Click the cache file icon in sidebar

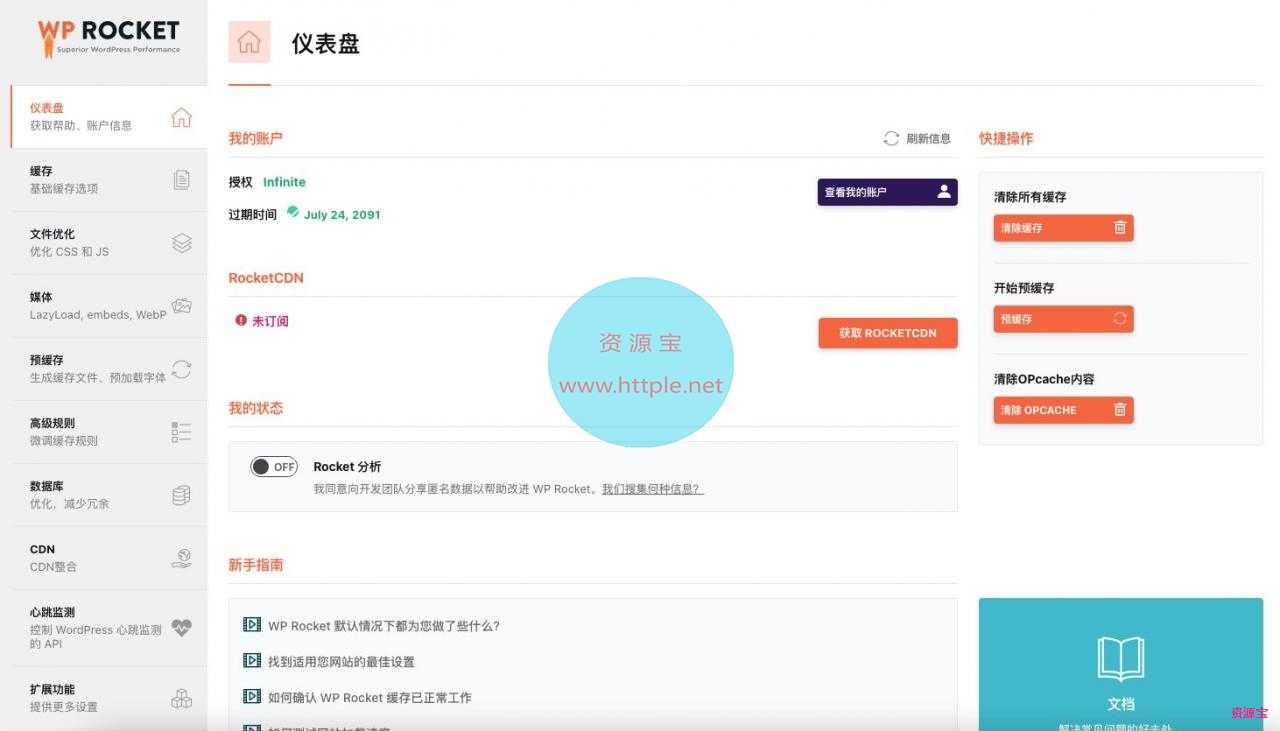coord(181,180)
